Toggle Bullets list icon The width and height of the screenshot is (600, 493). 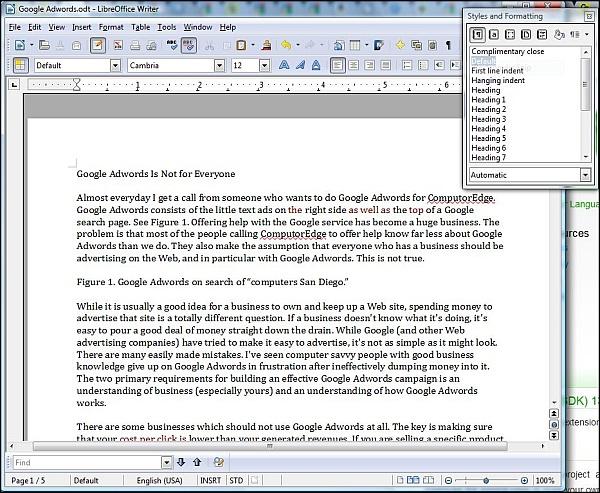(423, 65)
